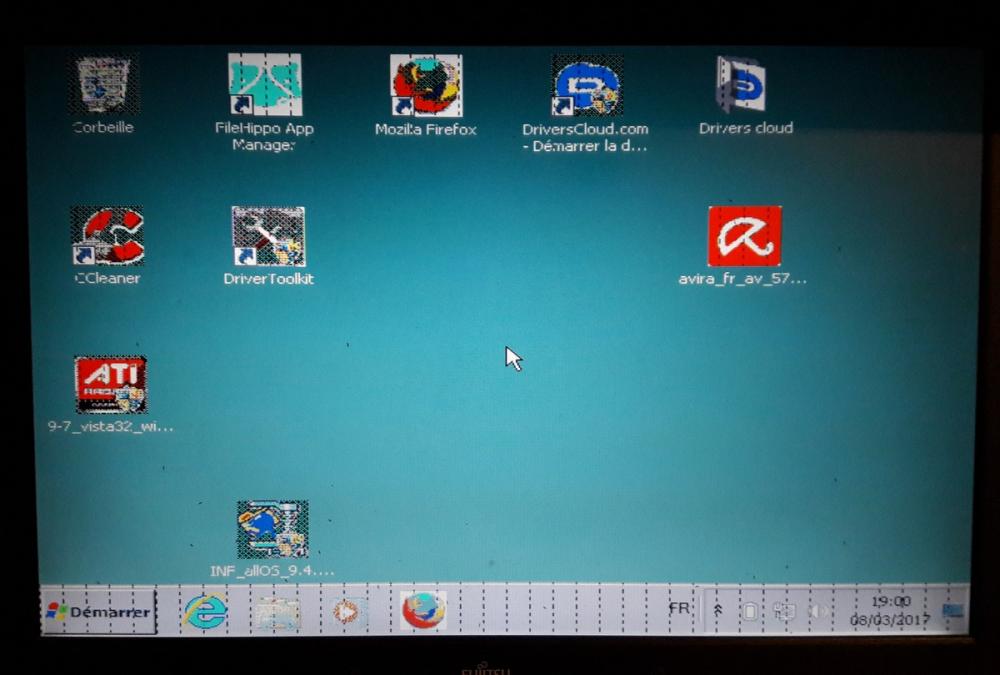This screenshot has height=675, width=1000.
Task: Select the FileHippo App Manager shortcut
Action: click(265, 85)
